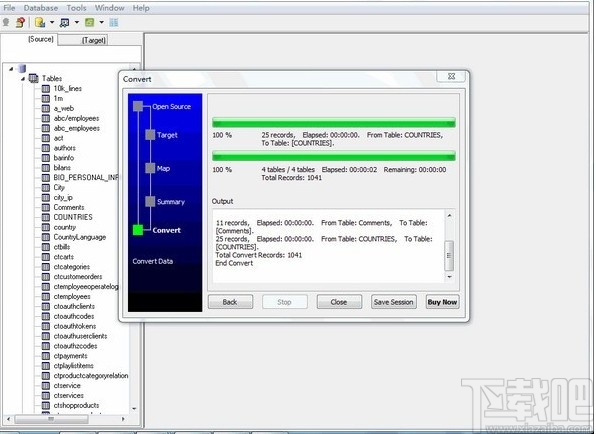Select the abc_employees table
Viewport: 596px width, 434px height.
[x=76, y=128]
